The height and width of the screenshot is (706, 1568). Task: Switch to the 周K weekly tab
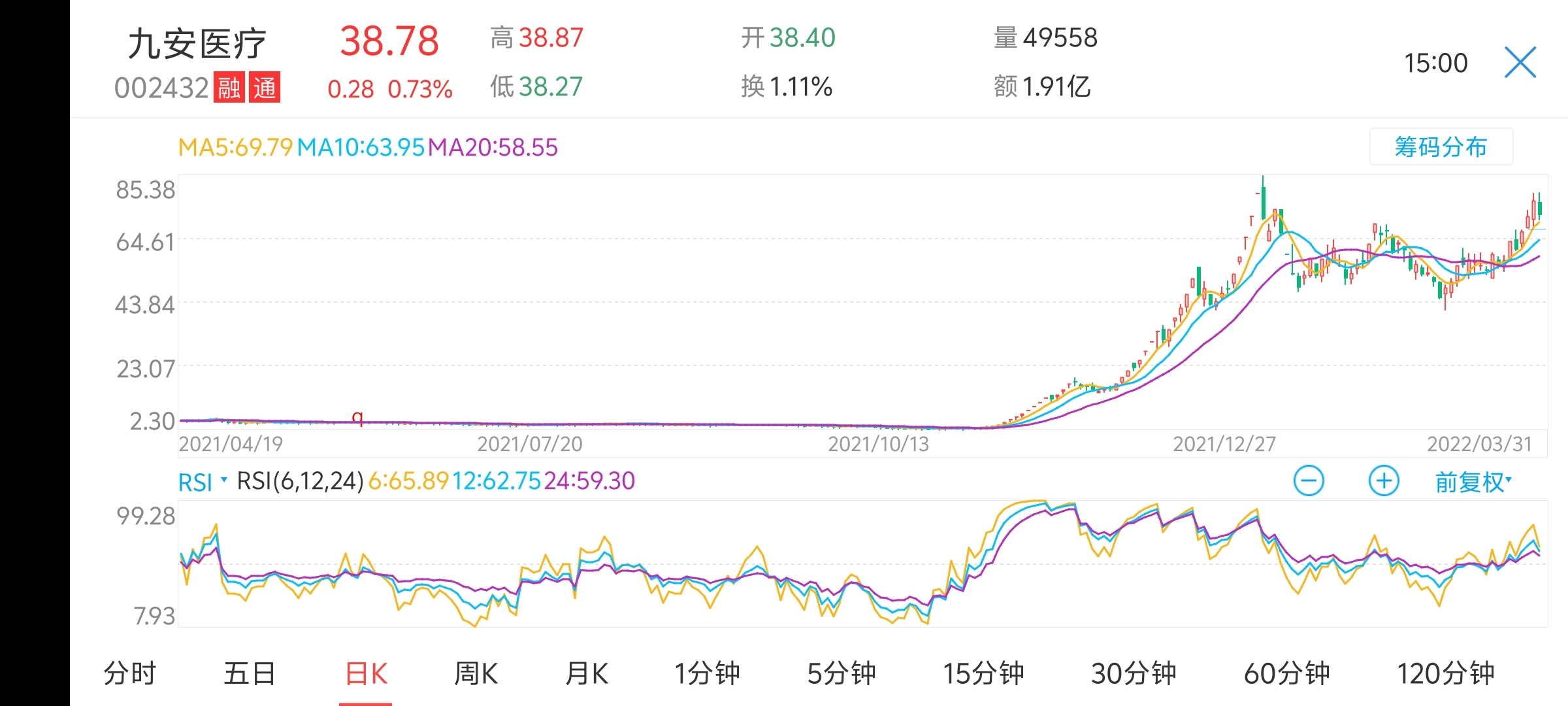pos(476,673)
